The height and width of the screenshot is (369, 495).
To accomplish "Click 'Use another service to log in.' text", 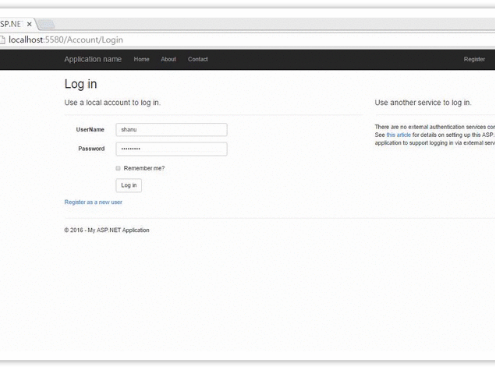I will [x=423, y=103].
